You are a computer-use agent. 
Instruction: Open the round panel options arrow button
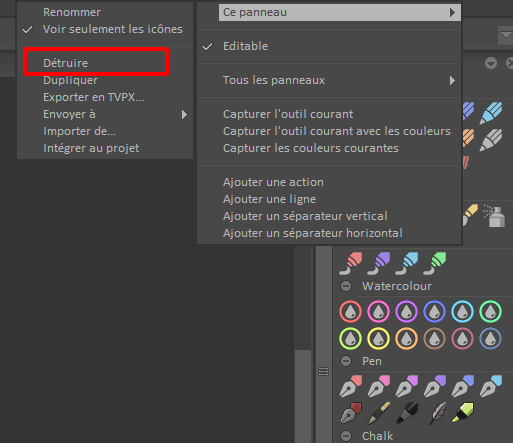pyautogui.click(x=491, y=63)
